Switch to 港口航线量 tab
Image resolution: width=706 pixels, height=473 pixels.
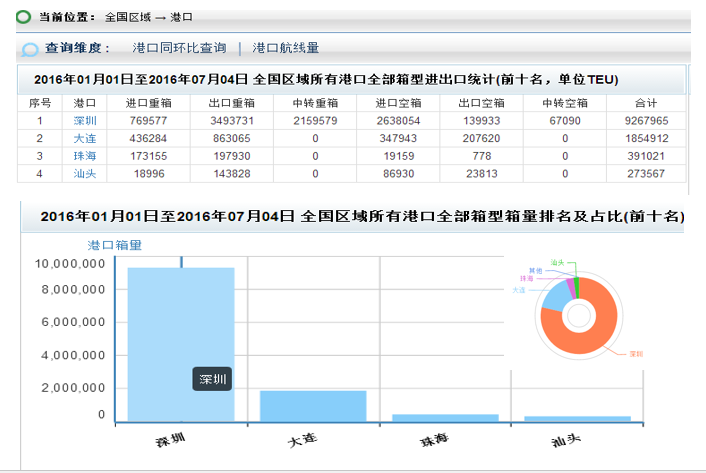[286, 48]
